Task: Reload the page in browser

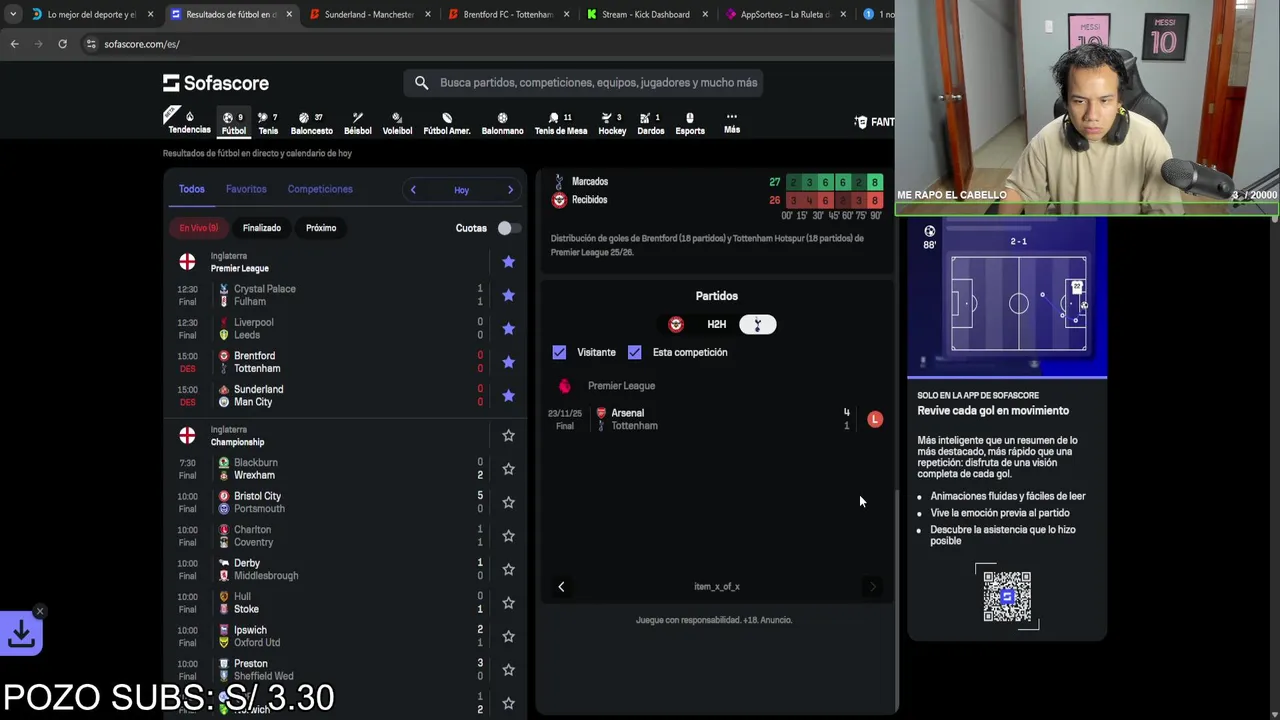Action: pyautogui.click(x=62, y=44)
